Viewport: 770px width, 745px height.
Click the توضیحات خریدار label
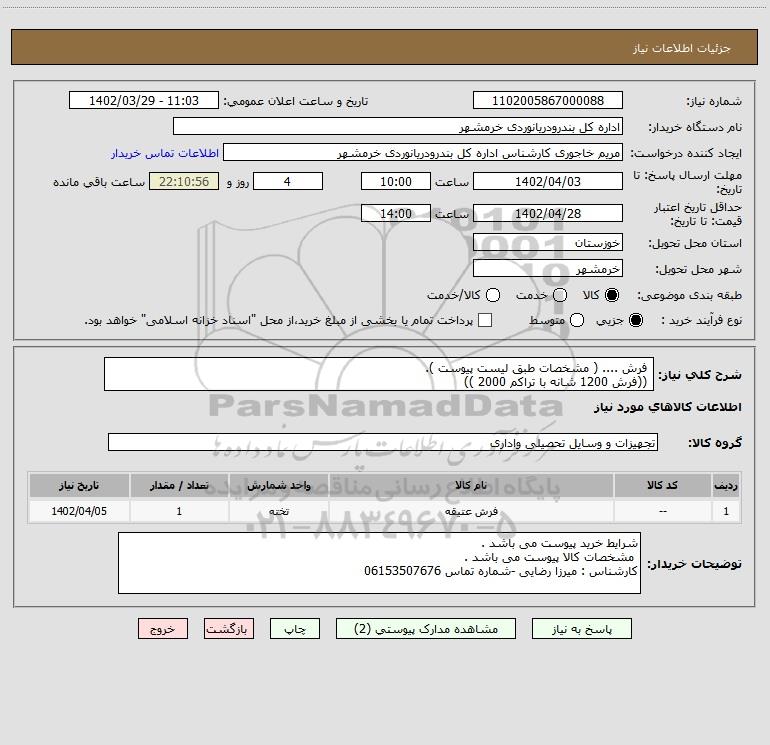[x=694, y=564]
